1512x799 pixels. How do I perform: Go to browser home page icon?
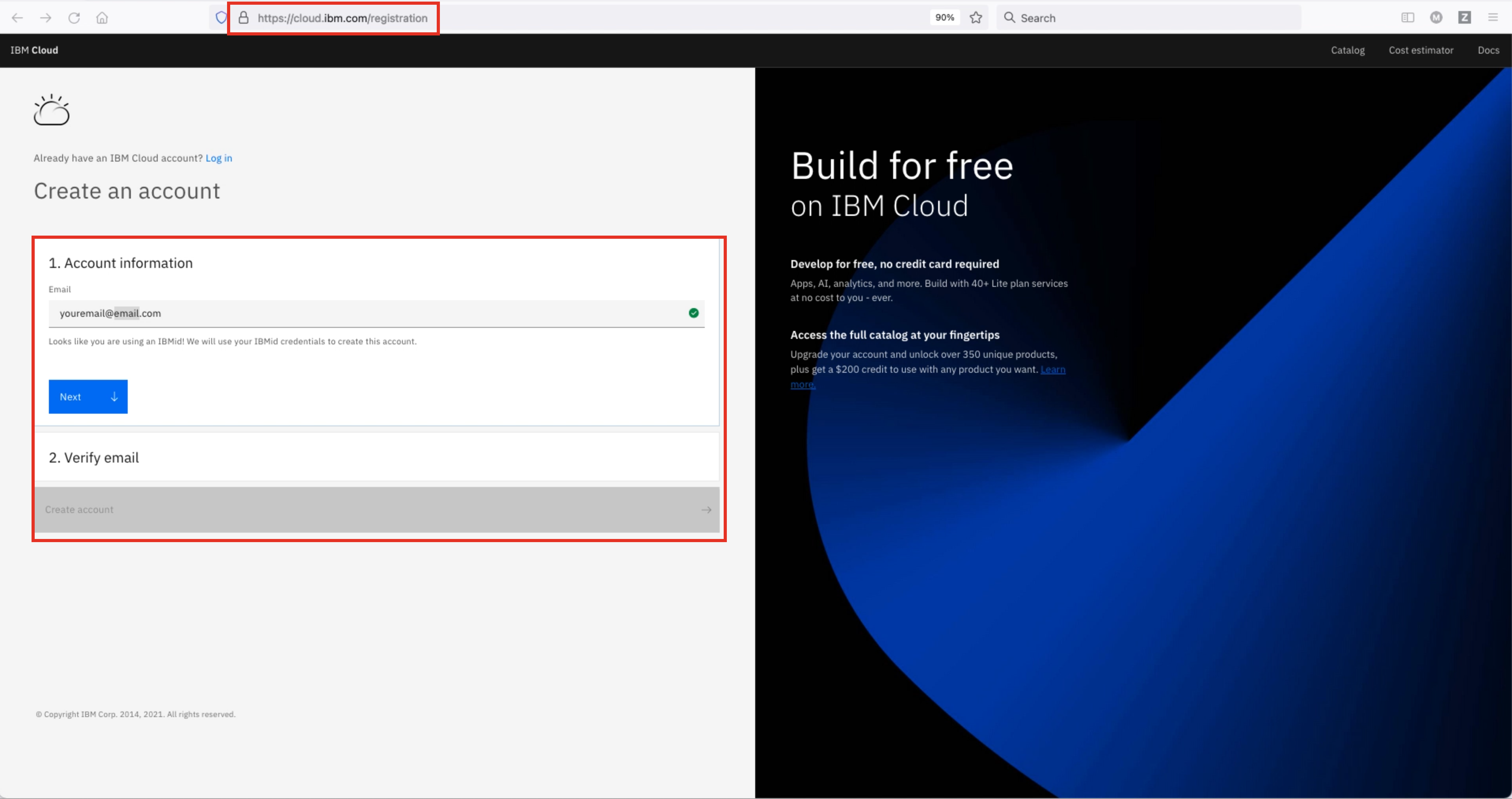pyautogui.click(x=102, y=18)
